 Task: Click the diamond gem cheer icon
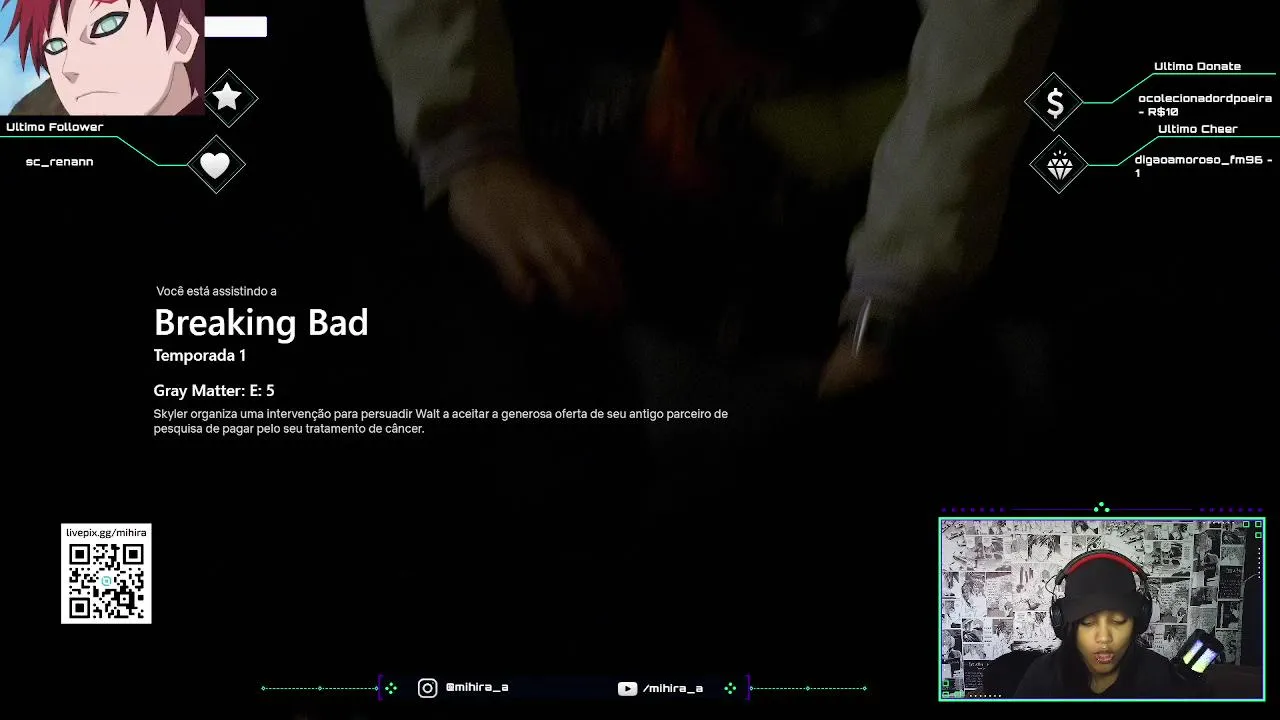[x=1059, y=165]
